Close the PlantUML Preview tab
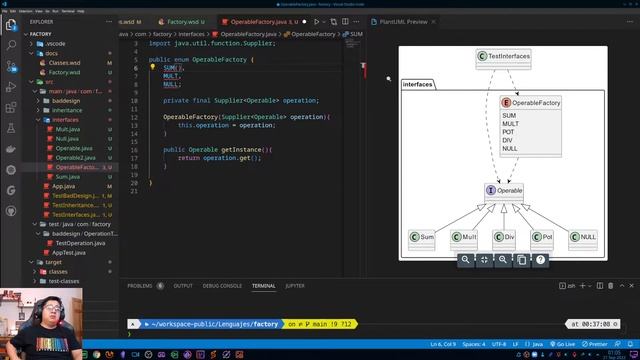640x360 pixels. [433, 22]
